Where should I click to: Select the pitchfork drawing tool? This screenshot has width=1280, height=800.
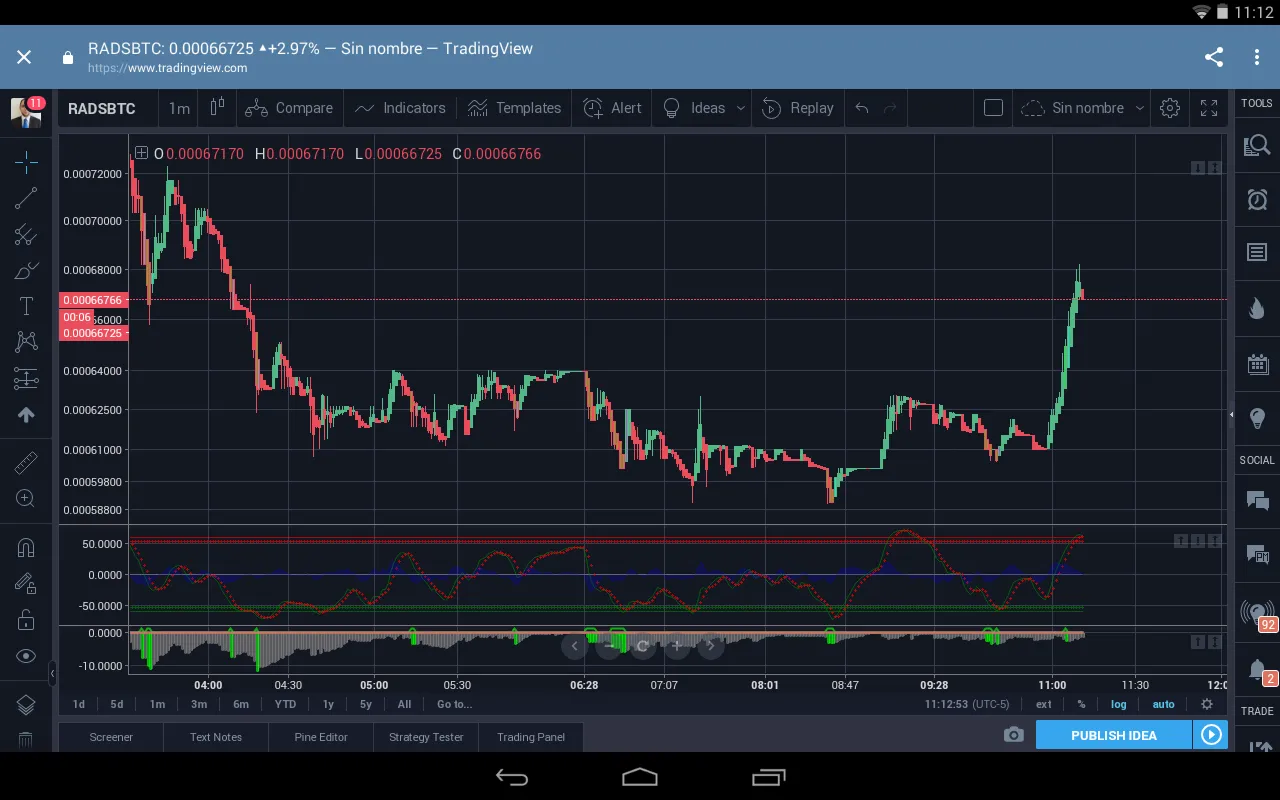pyautogui.click(x=26, y=235)
